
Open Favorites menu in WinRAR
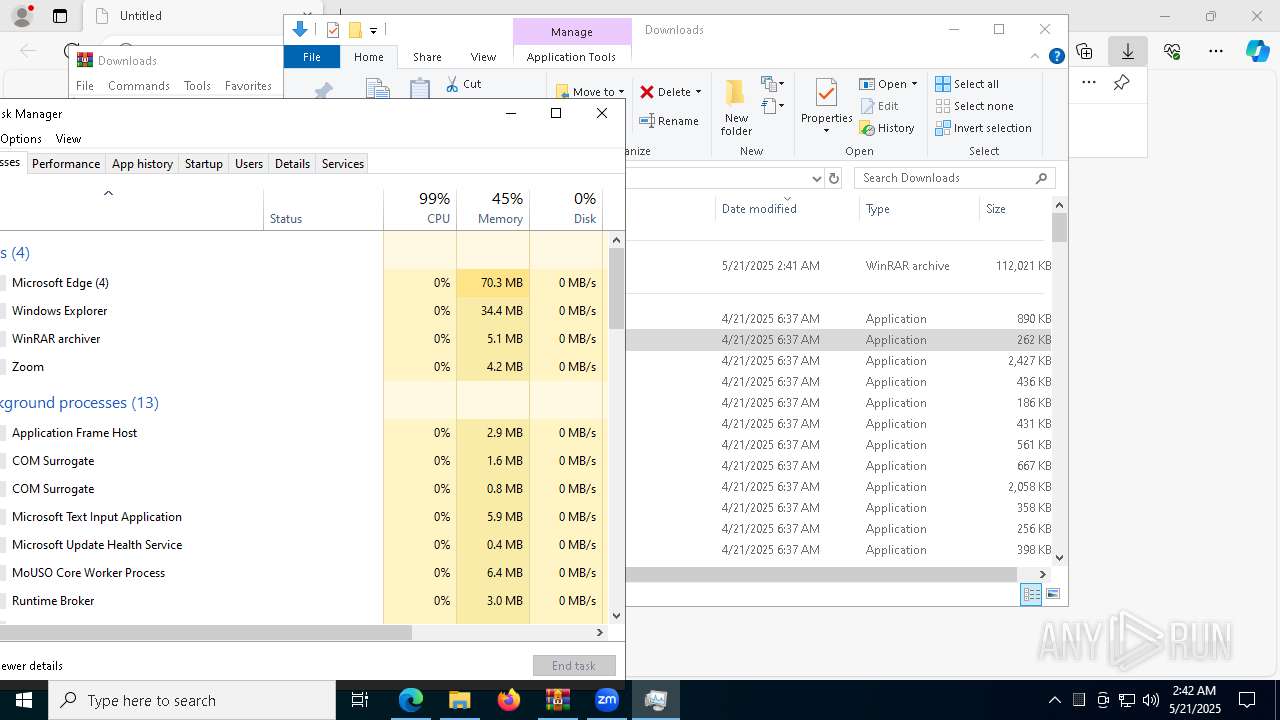tap(248, 86)
